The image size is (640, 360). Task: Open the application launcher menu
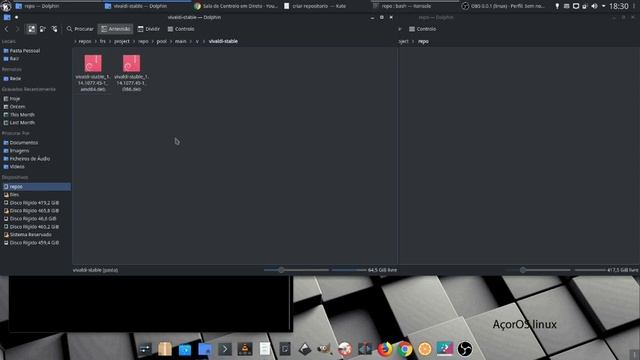pyautogui.click(x=6, y=6)
